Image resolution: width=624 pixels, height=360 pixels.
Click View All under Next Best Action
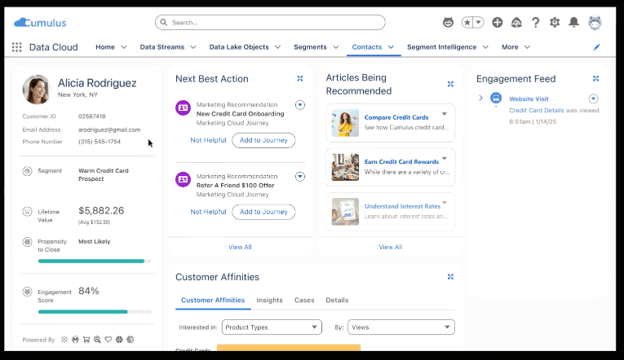pyautogui.click(x=240, y=247)
